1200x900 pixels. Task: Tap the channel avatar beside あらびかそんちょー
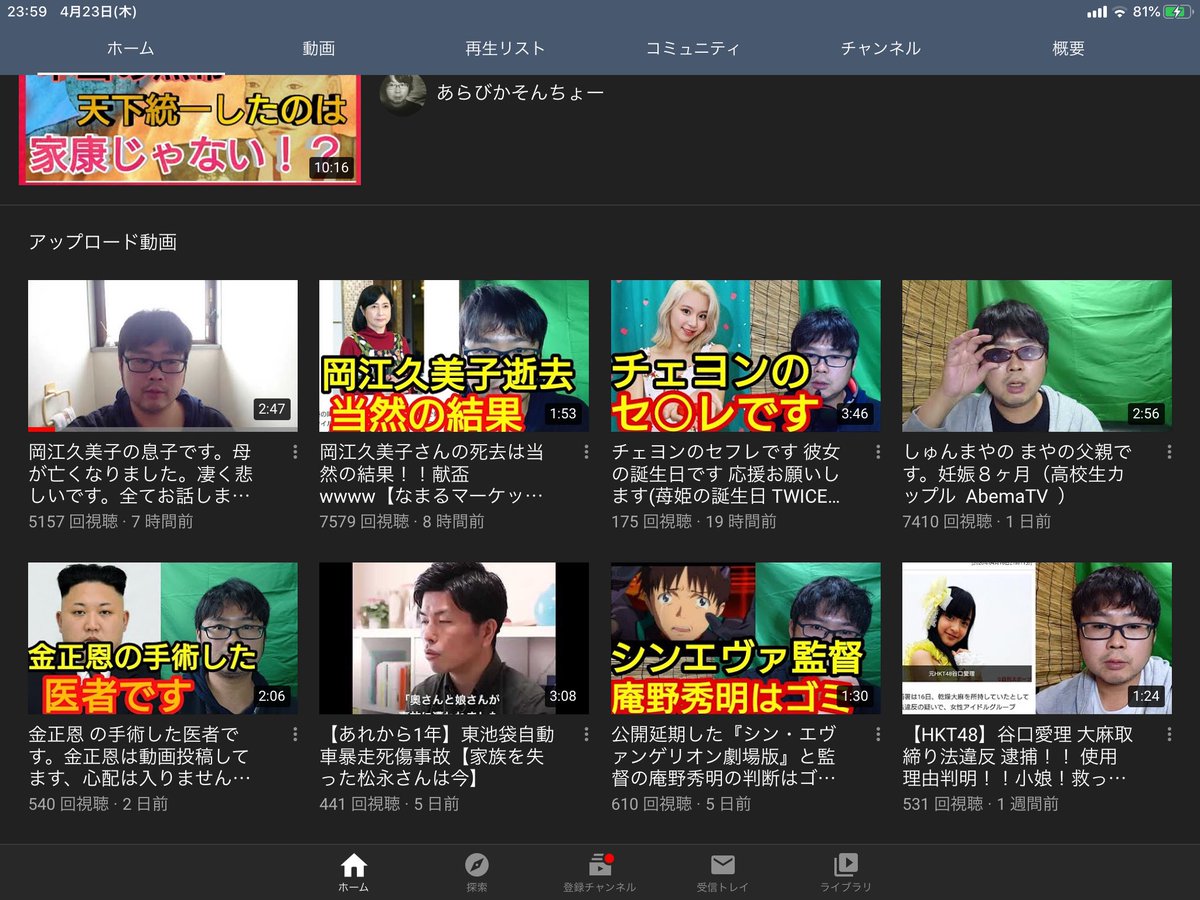point(403,93)
